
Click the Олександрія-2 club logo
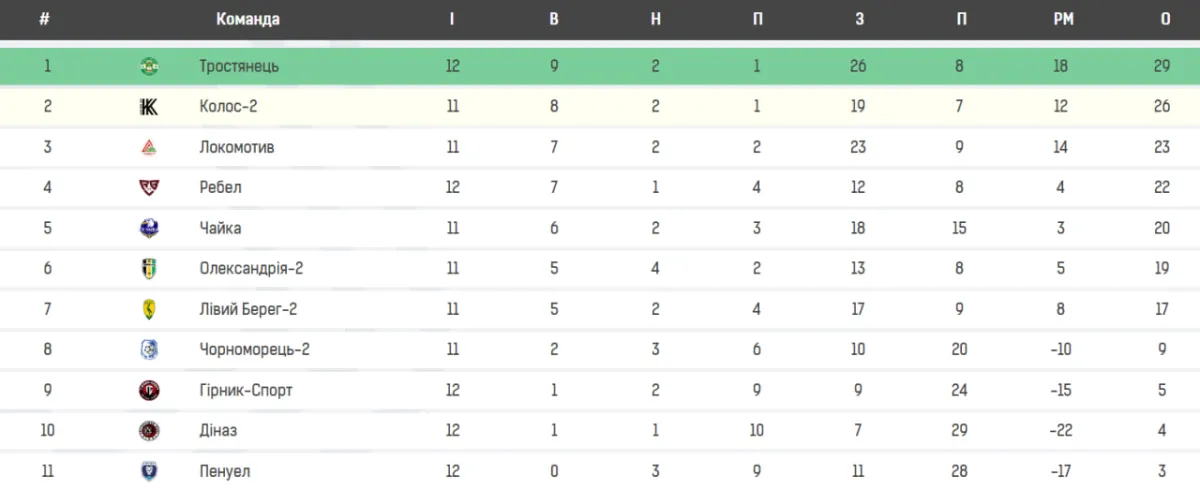(149, 269)
